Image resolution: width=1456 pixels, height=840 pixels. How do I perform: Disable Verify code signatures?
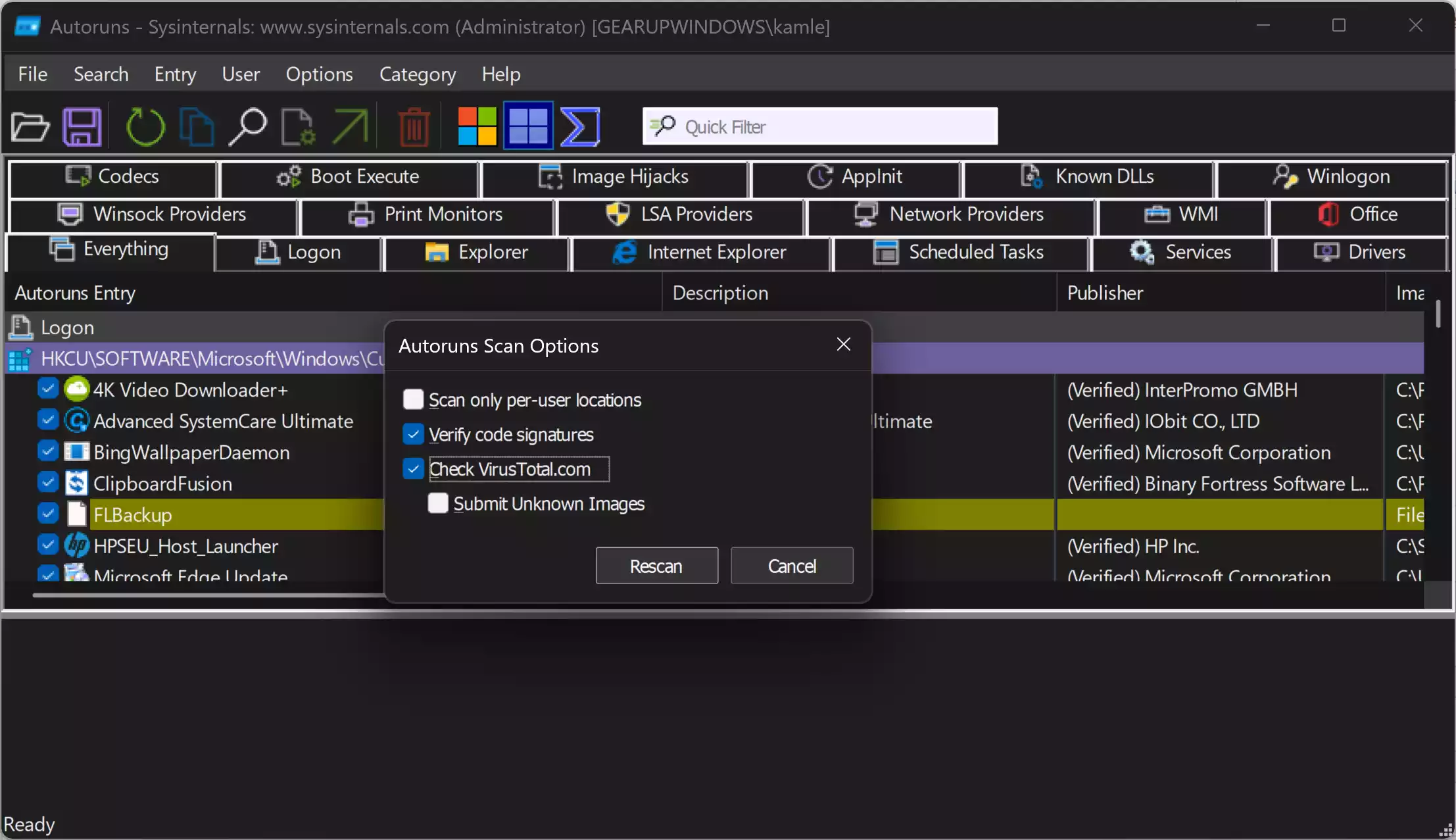click(413, 434)
